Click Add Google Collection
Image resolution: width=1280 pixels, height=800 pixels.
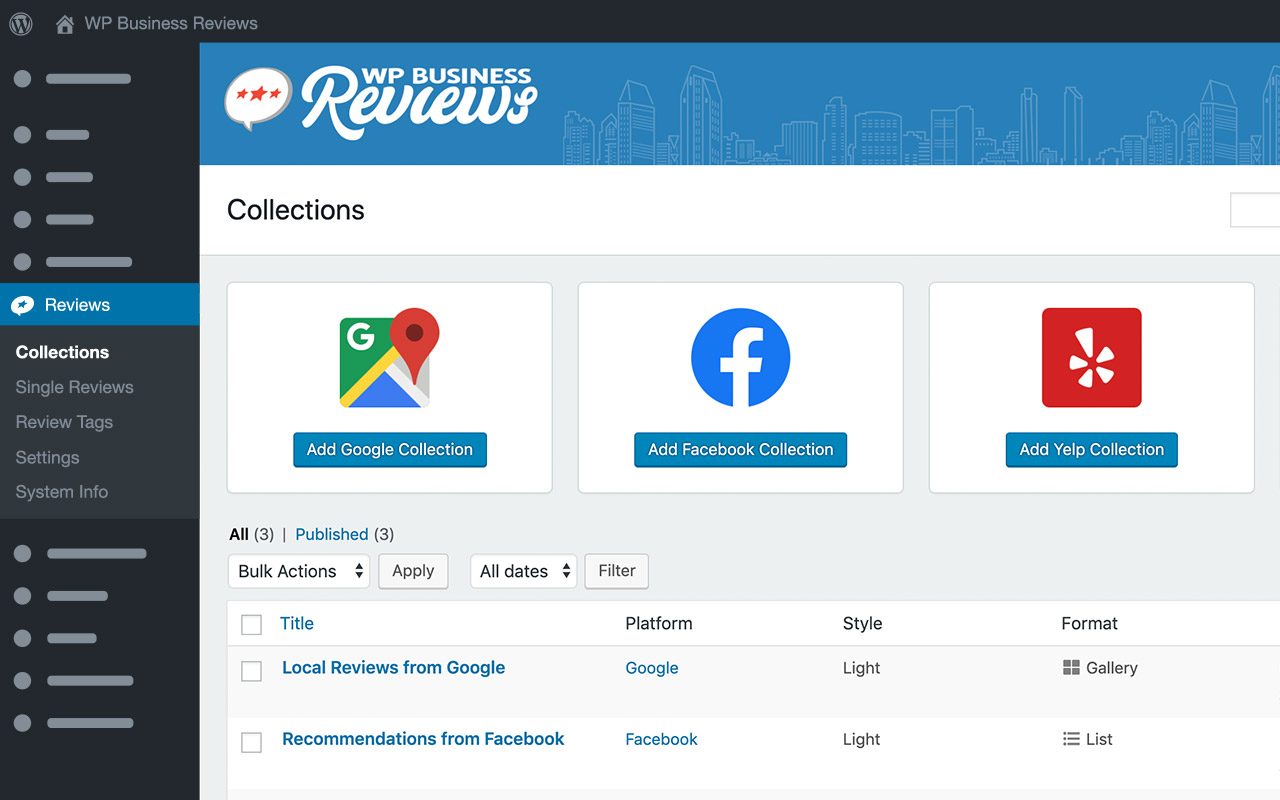389,450
